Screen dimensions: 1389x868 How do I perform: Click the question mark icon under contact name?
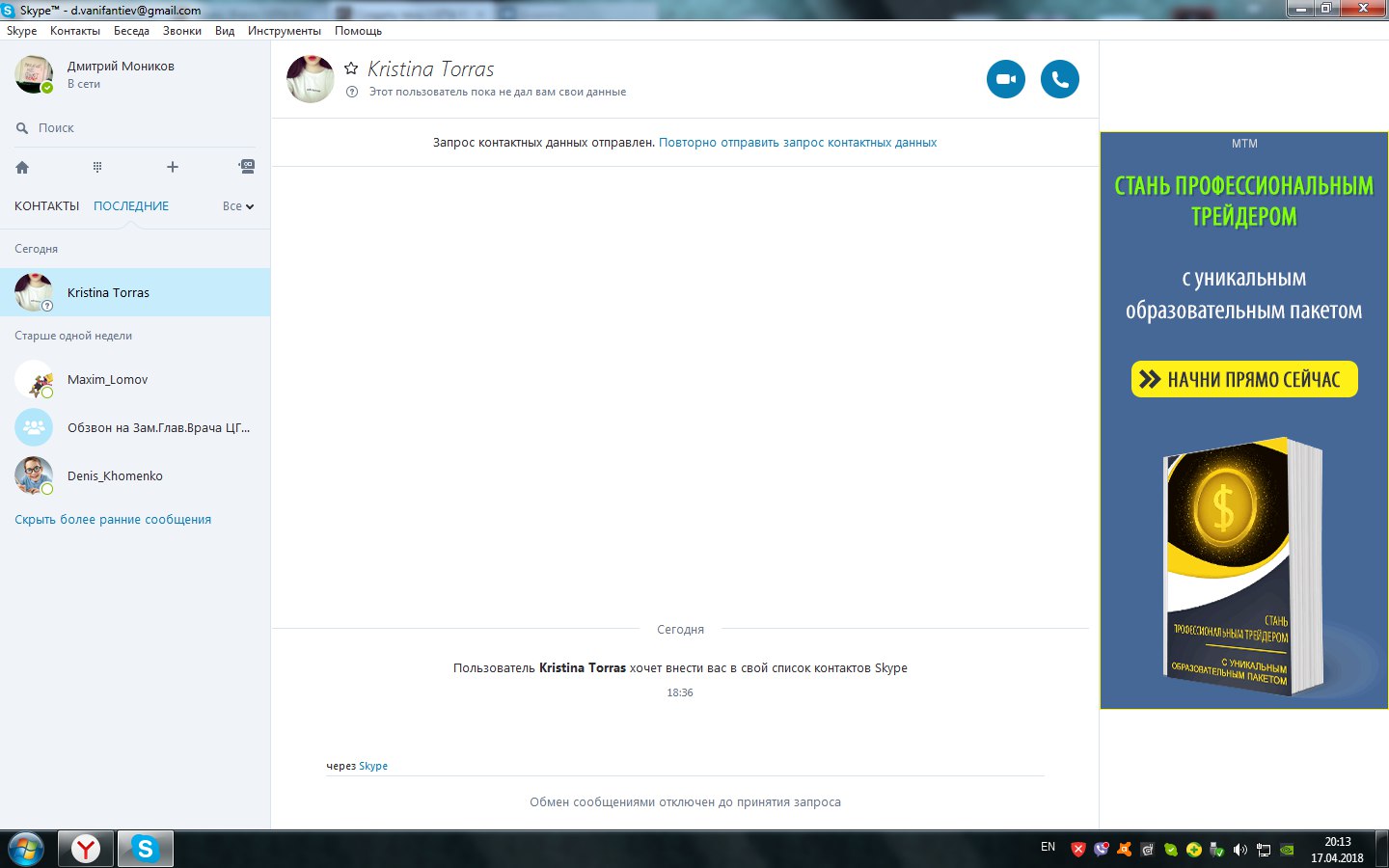tap(352, 92)
